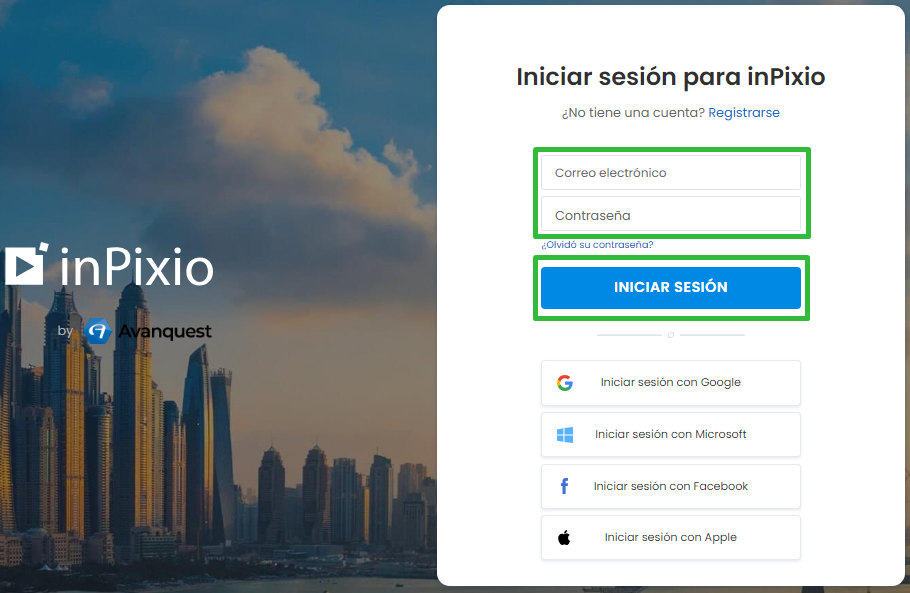This screenshot has width=910, height=593.
Task: Choose Iniciar sesión con Google text
Action: [670, 382]
